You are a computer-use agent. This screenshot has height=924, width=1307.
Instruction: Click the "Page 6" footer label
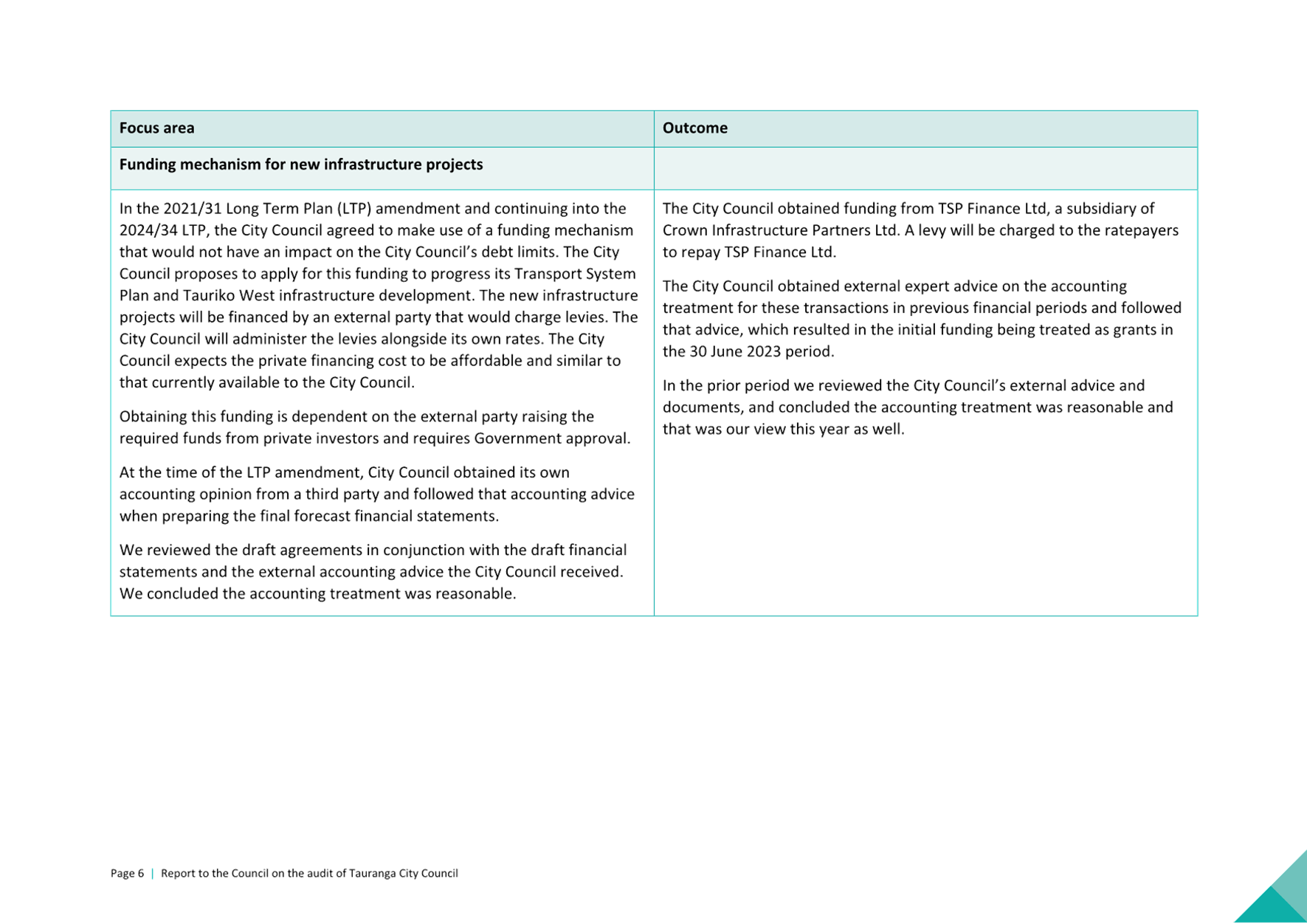(127, 874)
